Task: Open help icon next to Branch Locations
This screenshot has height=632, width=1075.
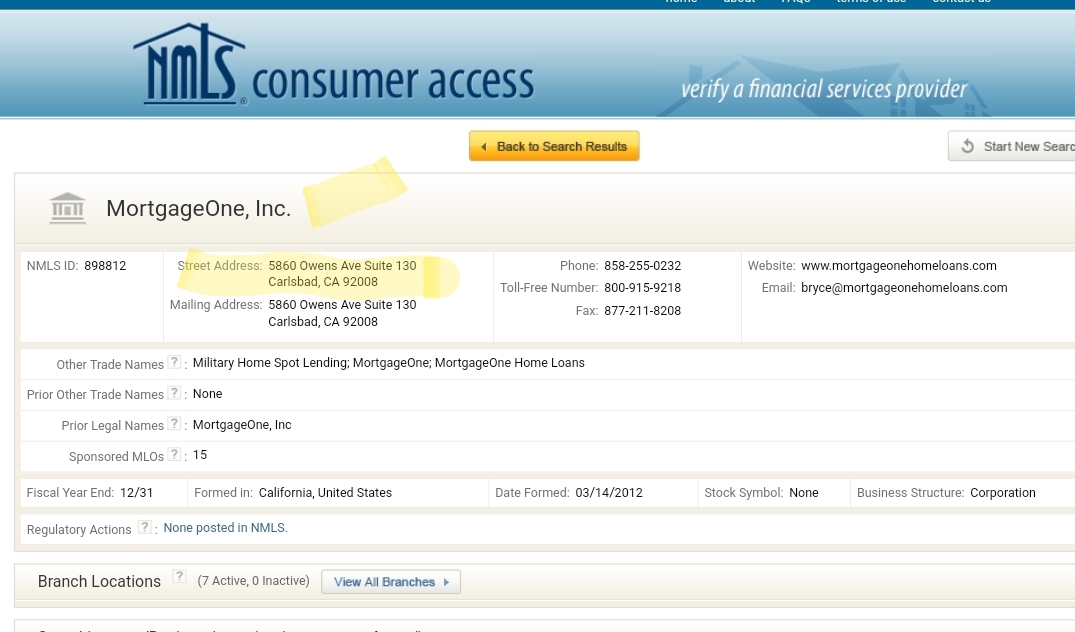Action: point(179,576)
